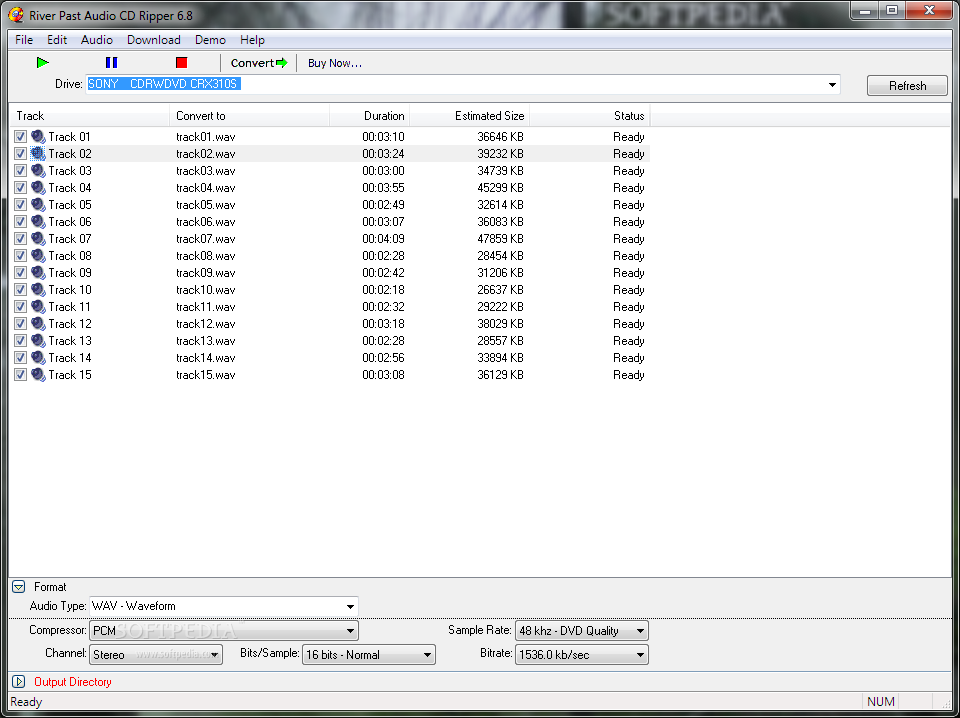Open the Edit menu
Viewport: 960px width, 718px height.
pyautogui.click(x=57, y=40)
